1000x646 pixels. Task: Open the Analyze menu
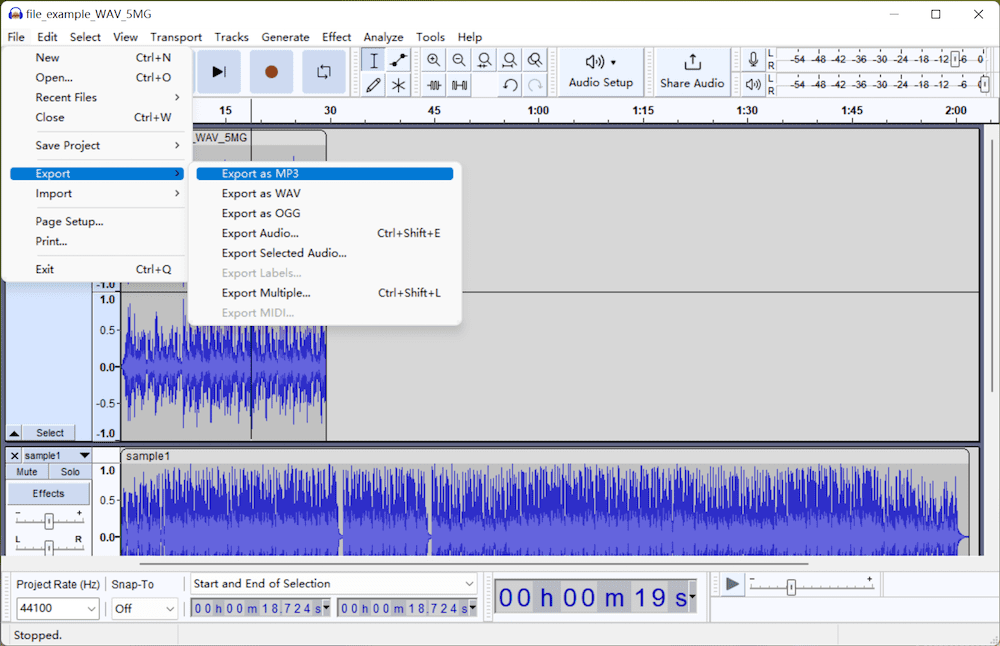(383, 37)
